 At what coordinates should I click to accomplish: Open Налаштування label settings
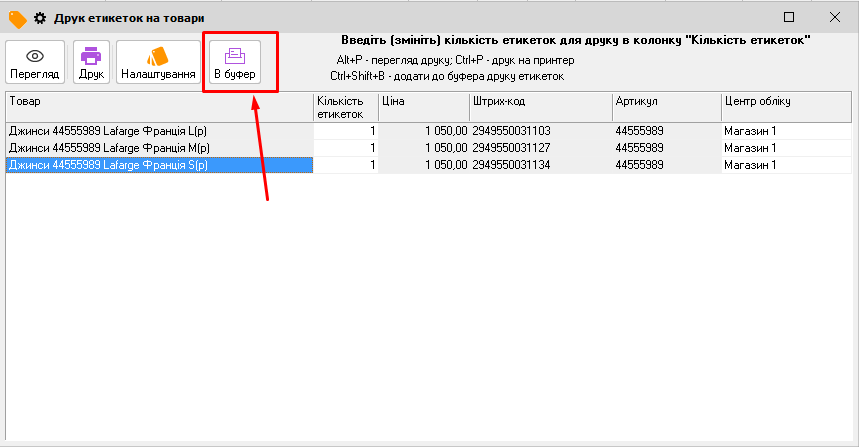point(157,64)
